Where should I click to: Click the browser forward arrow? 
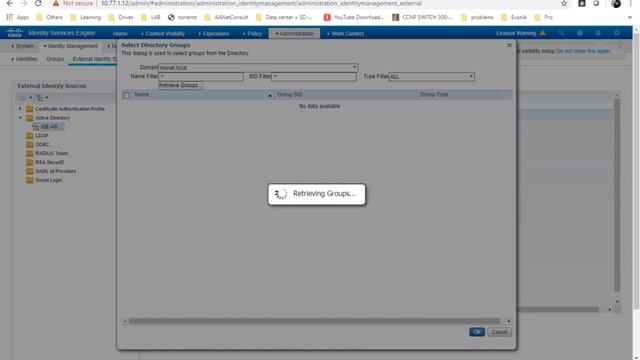pyautogui.click(x=24, y=3)
